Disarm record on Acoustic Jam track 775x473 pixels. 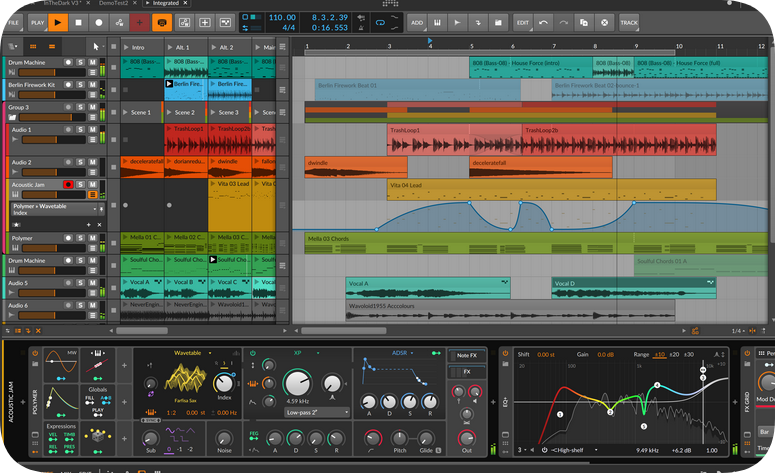[68, 184]
